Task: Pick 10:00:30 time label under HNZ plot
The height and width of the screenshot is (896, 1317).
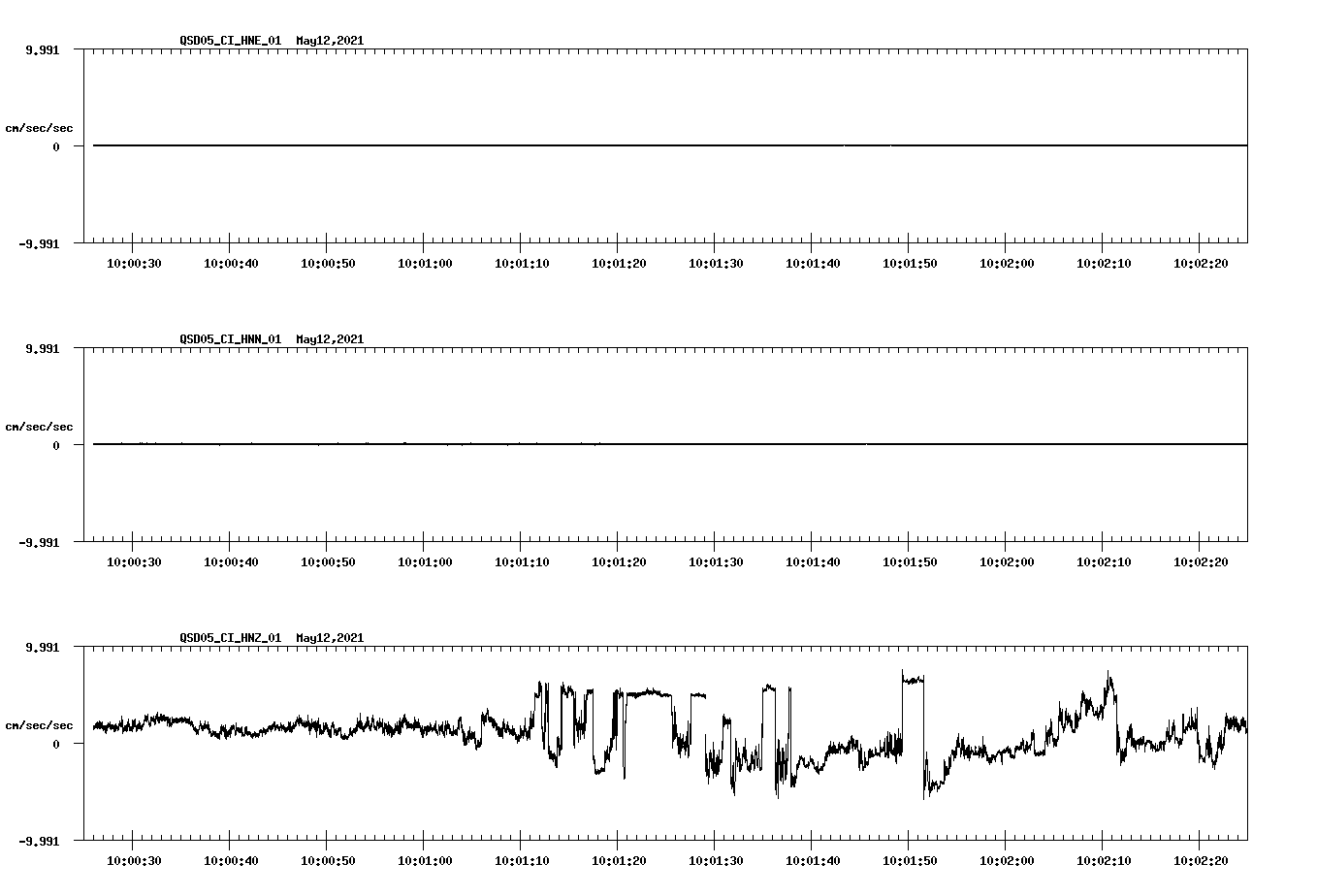Action: 134,861
